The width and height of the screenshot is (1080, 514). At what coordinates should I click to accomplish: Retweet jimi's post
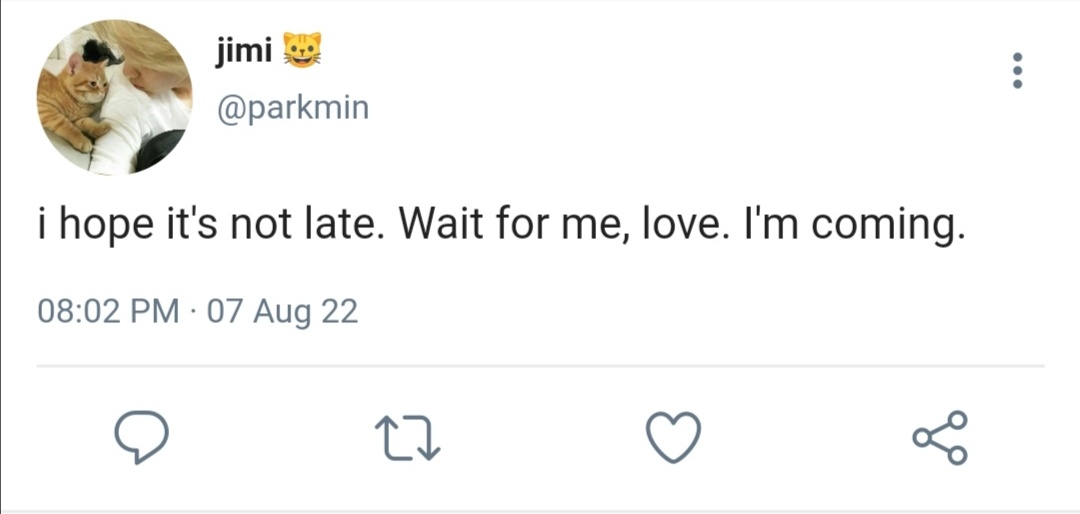pos(407,437)
